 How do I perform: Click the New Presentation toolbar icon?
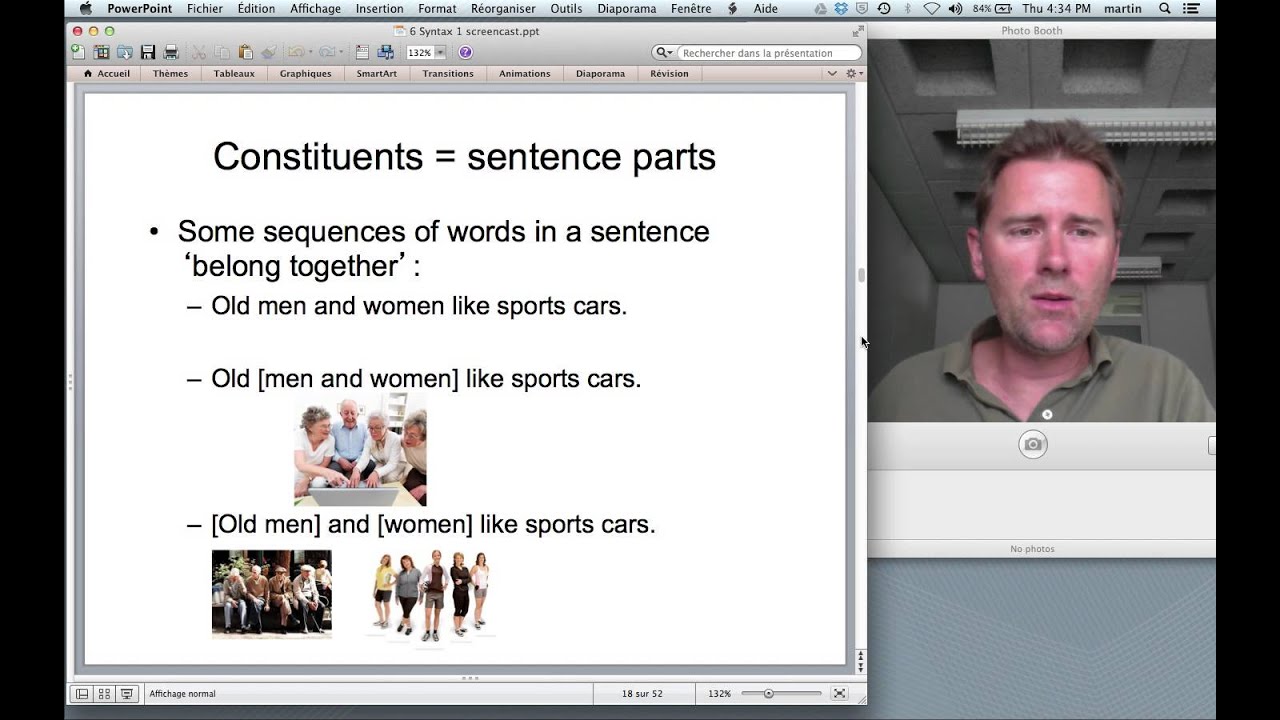click(x=77, y=52)
